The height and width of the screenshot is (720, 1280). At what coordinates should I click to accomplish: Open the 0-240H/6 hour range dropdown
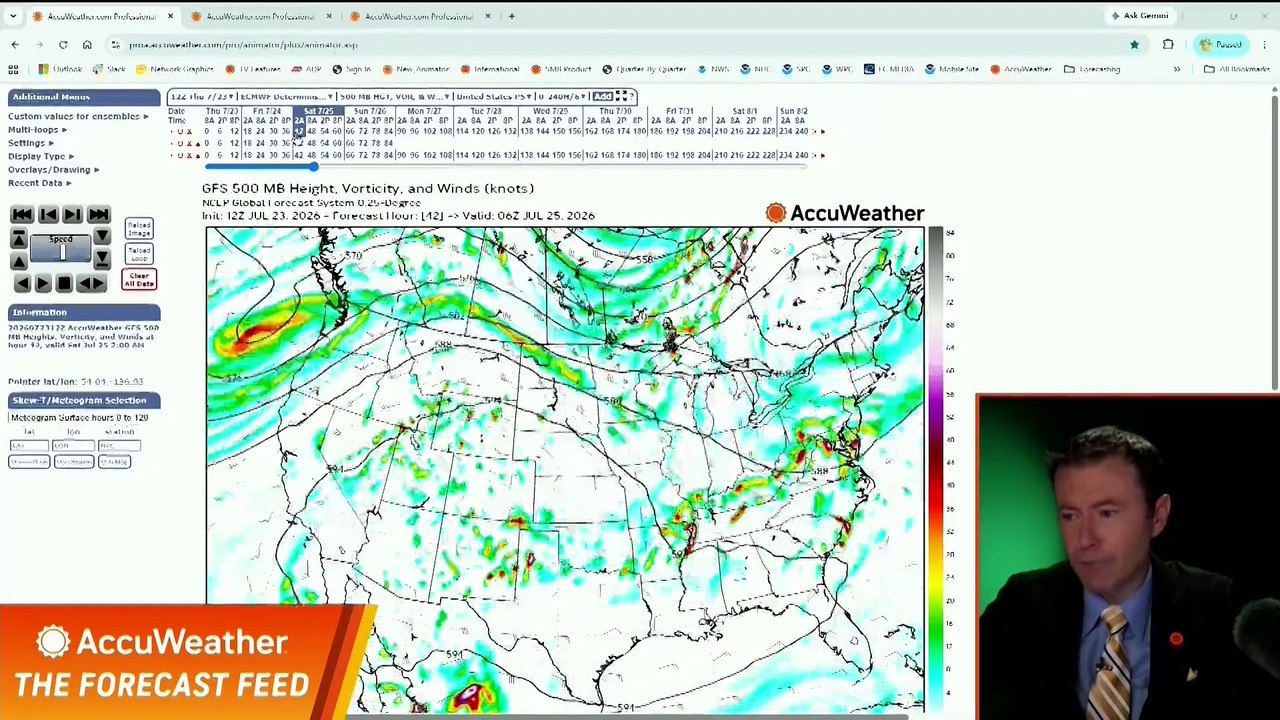tap(562, 97)
